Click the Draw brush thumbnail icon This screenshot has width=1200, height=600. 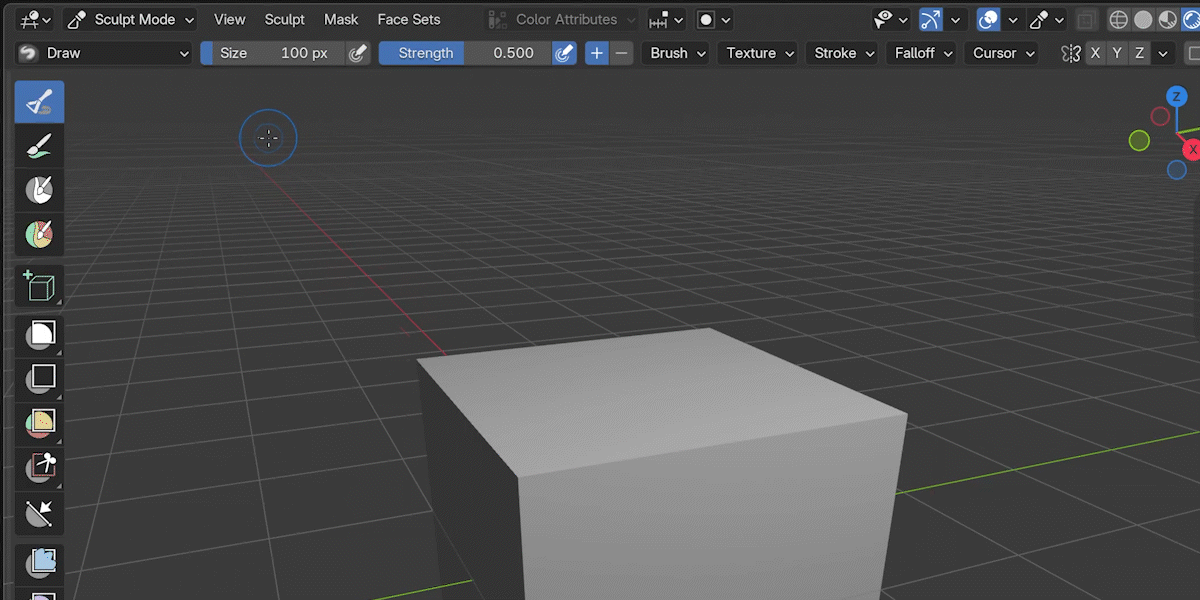point(28,53)
